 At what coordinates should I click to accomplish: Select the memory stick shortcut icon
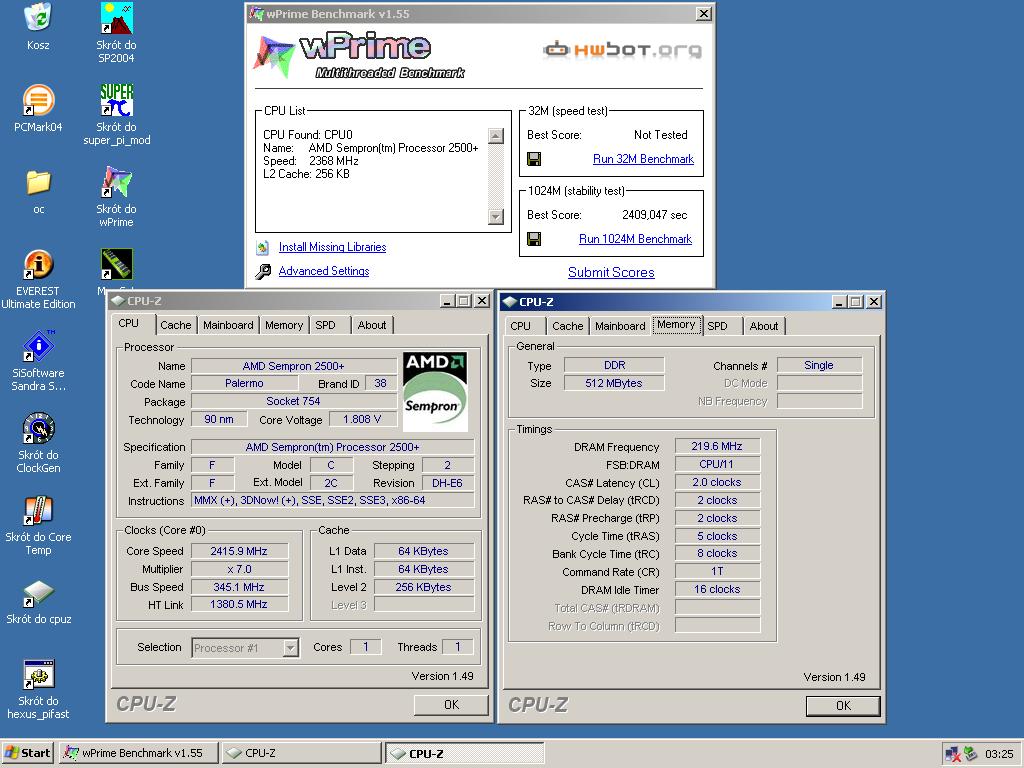click(x=116, y=264)
